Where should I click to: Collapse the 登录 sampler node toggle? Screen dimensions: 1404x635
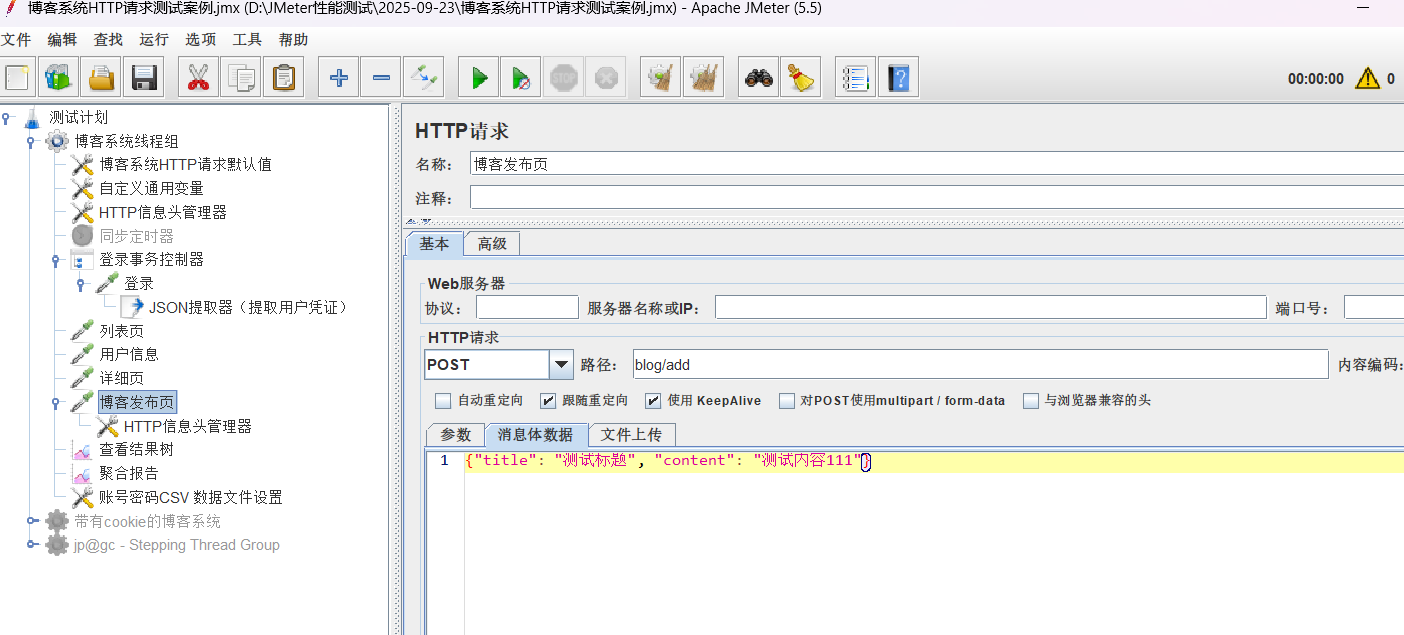click(x=81, y=284)
